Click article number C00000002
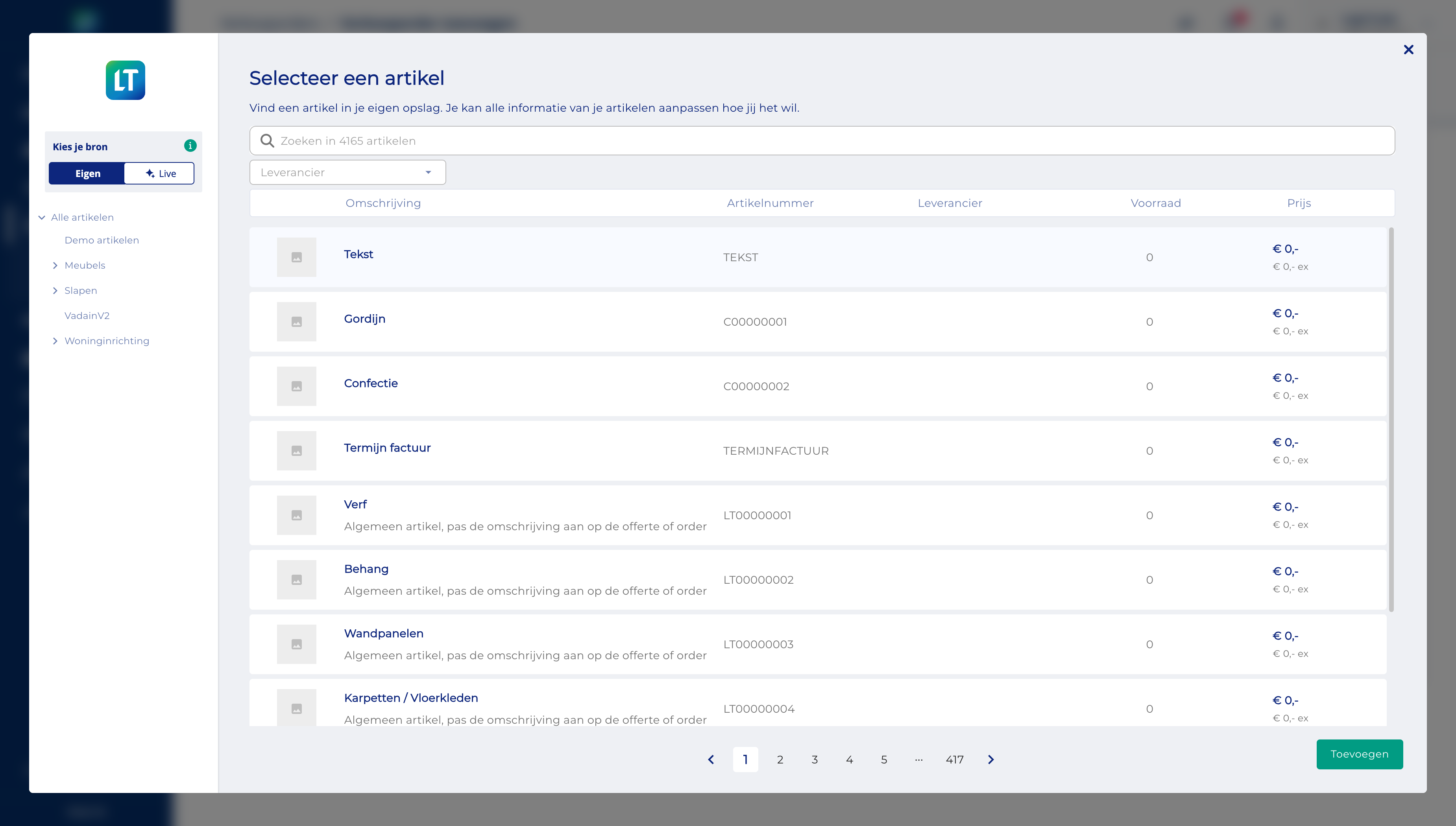The height and width of the screenshot is (826, 1456). coord(756,386)
